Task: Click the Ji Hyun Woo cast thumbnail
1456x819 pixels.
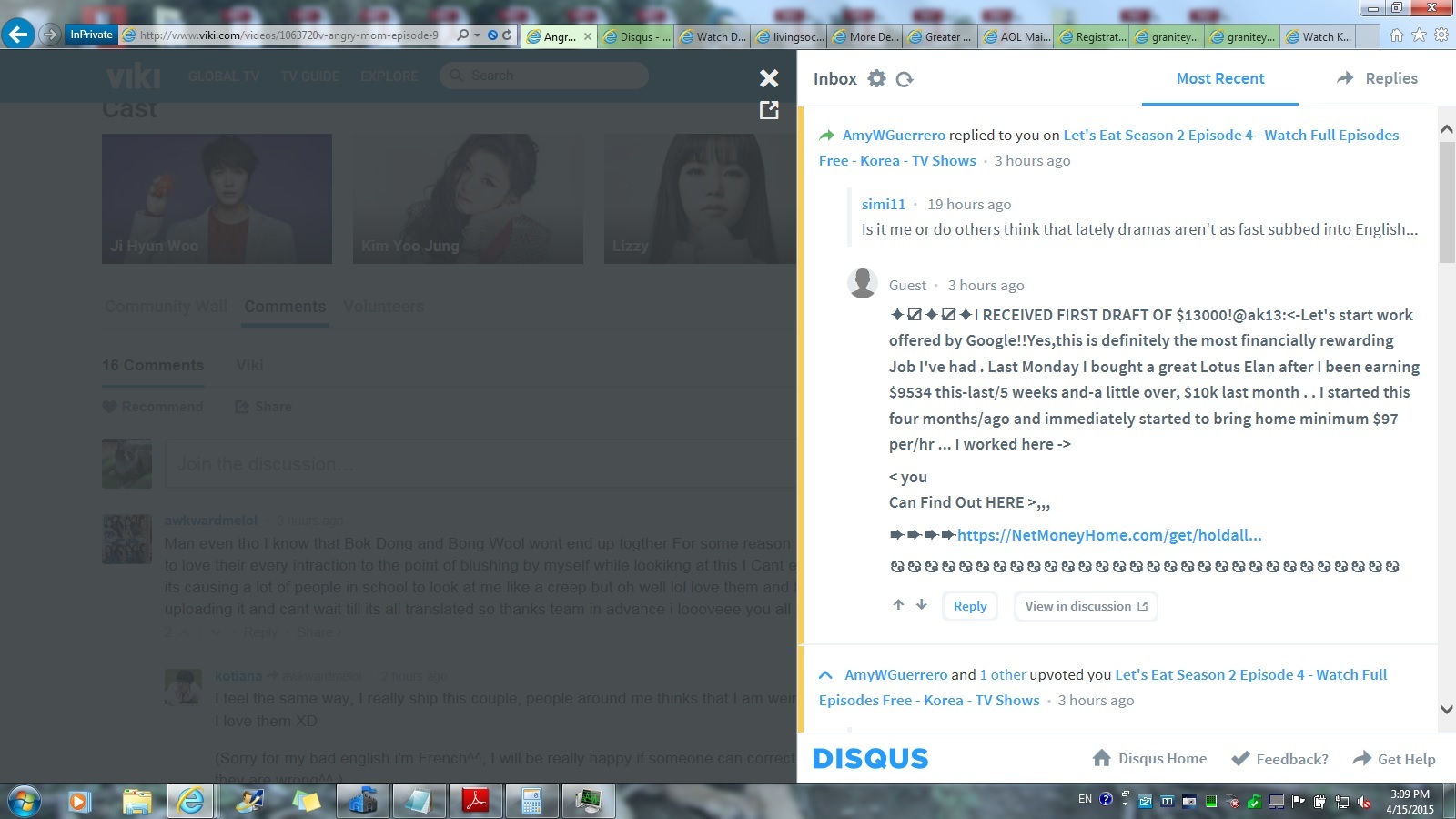Action: 217,198
